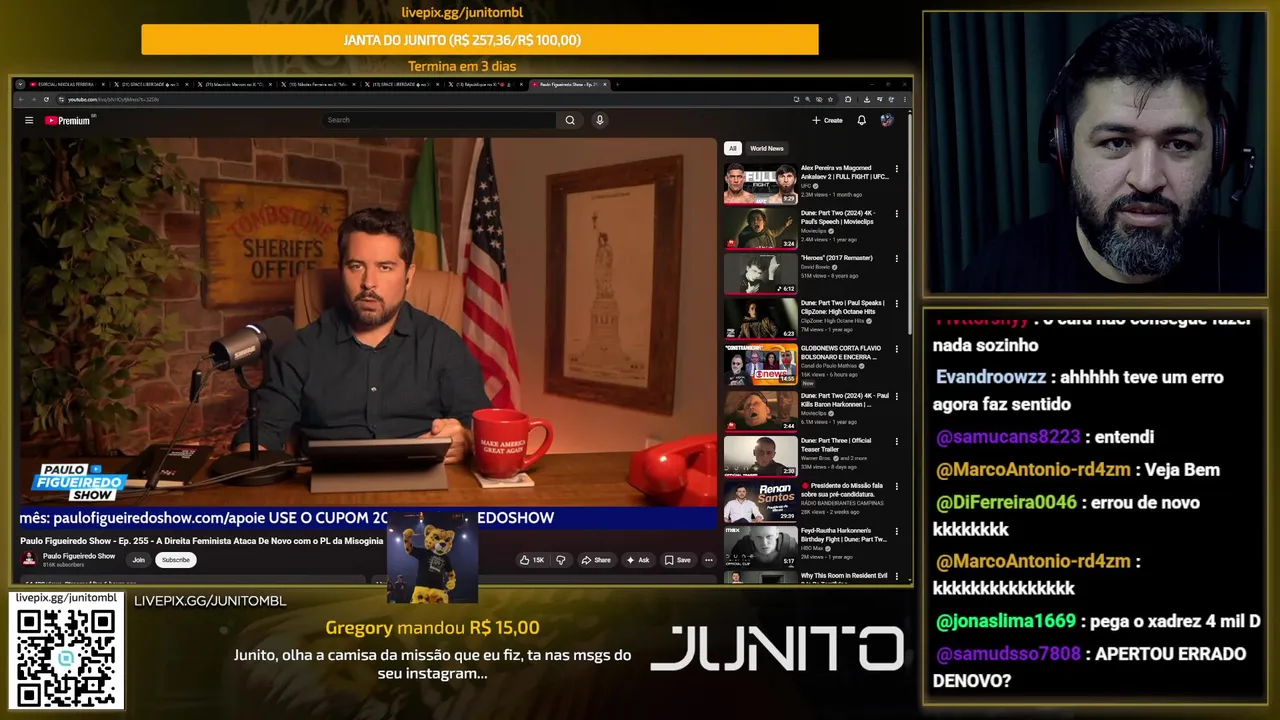Open Dune Part Three Official Teaser Trailer thumbnail
1280x720 pixels.
(x=760, y=456)
